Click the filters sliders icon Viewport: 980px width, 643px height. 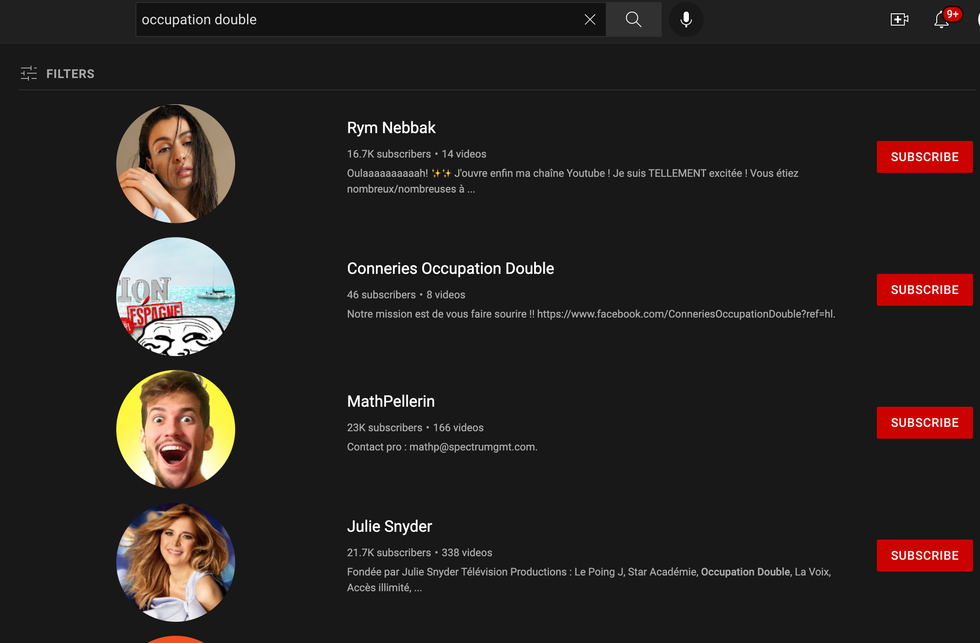[x=30, y=73]
